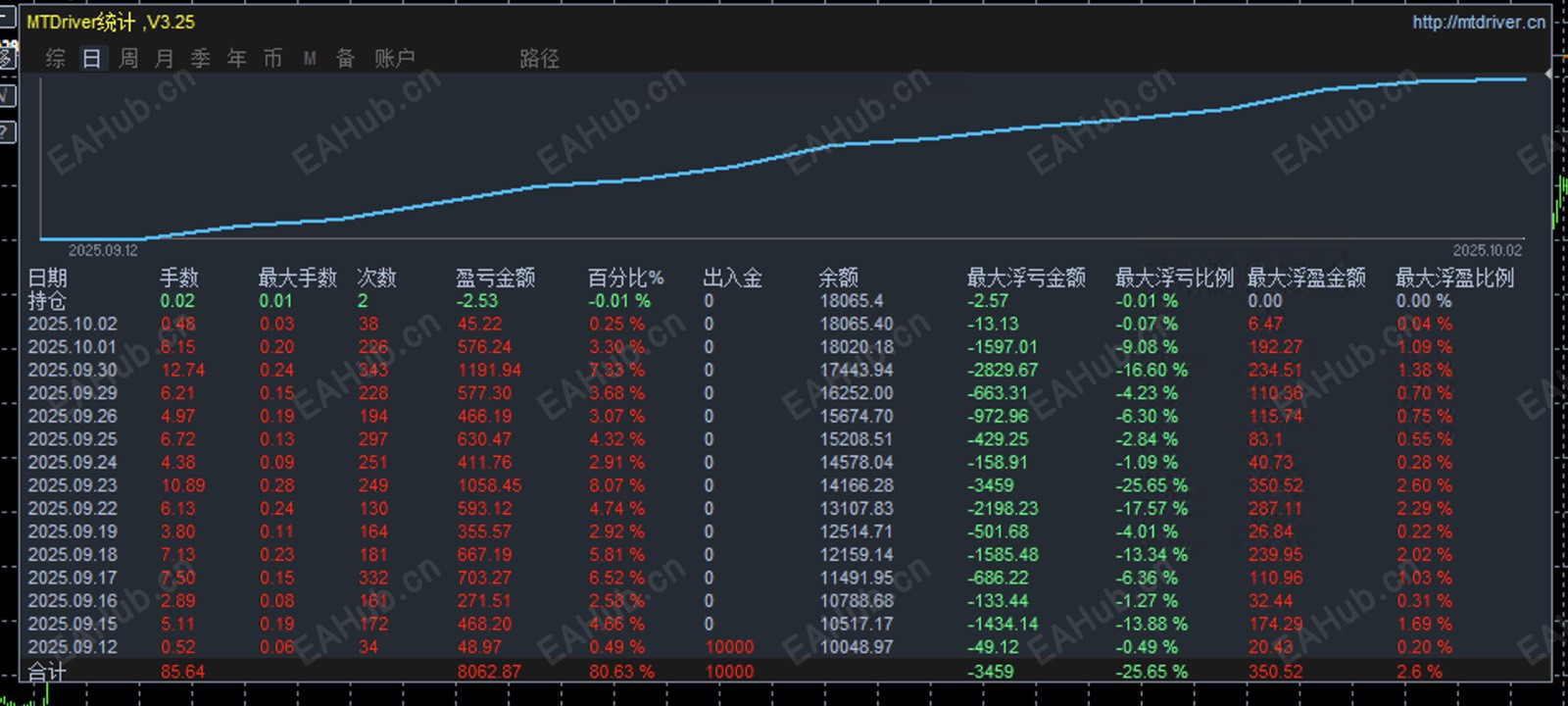Click the M tab
Screen dimensions: 1568x706
click(x=310, y=58)
